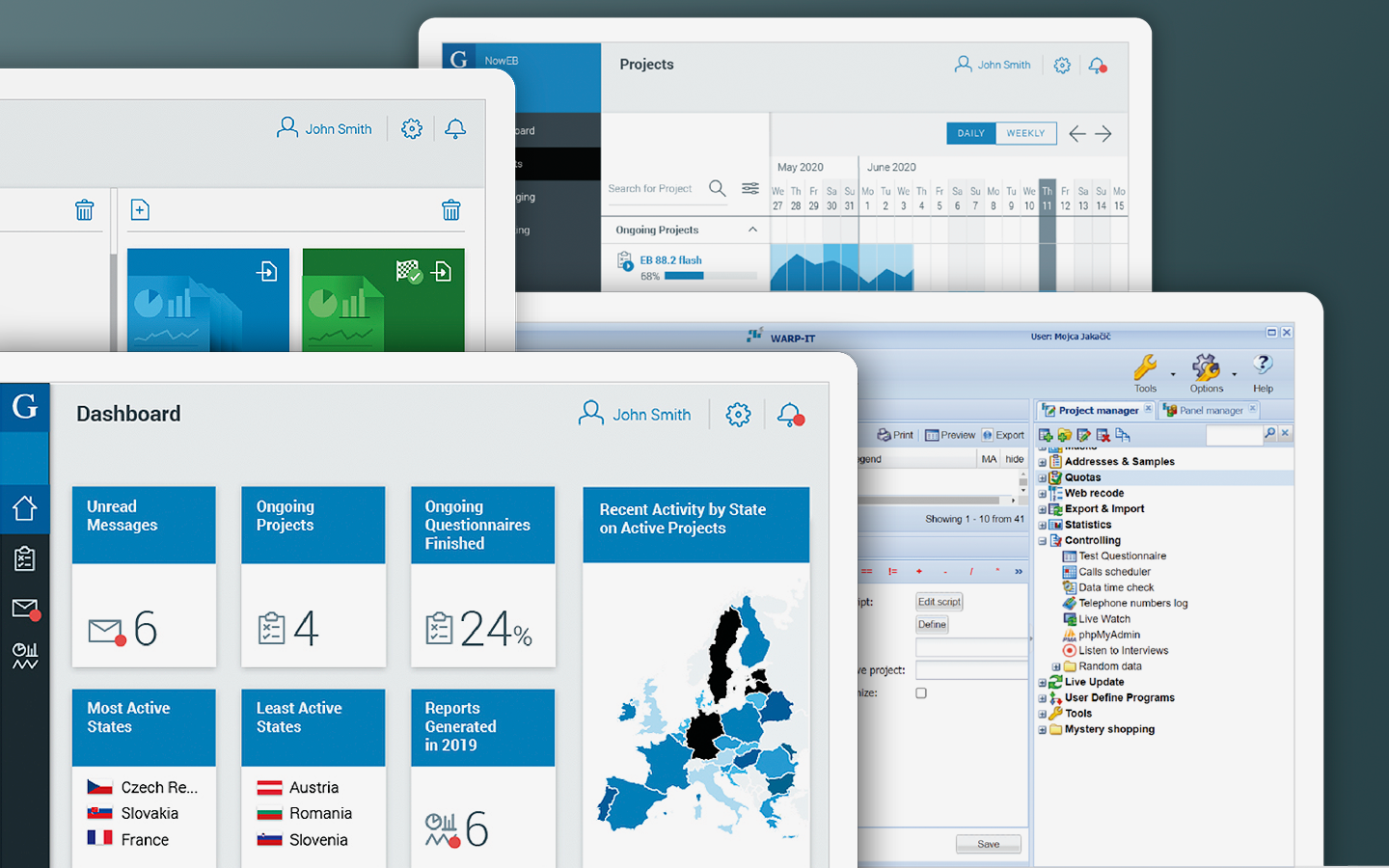Screen dimensions: 1389x868
Task: Click the green plus add icon in Project manager
Action: click(1046, 435)
